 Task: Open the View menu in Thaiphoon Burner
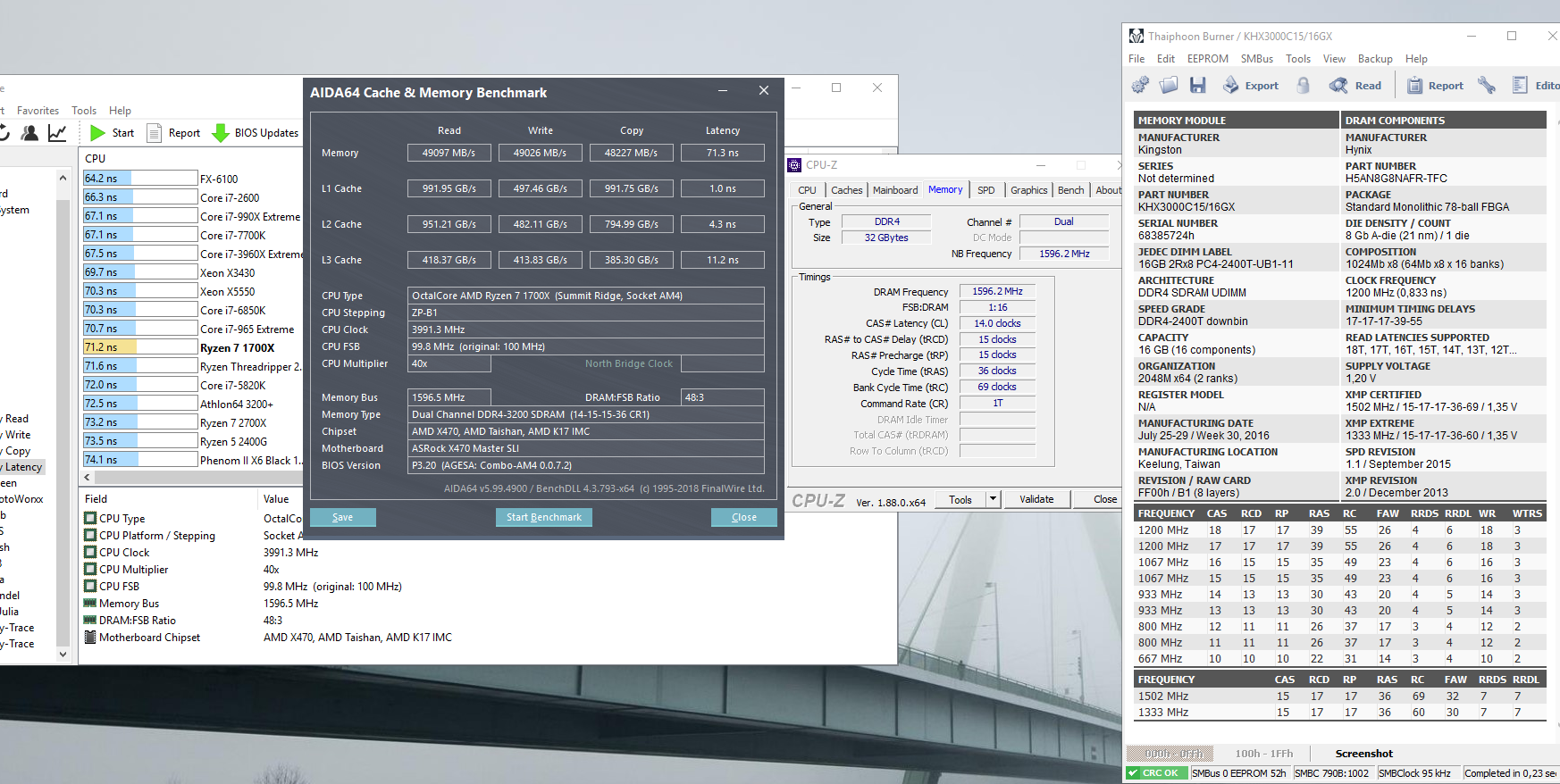pyautogui.click(x=1334, y=59)
